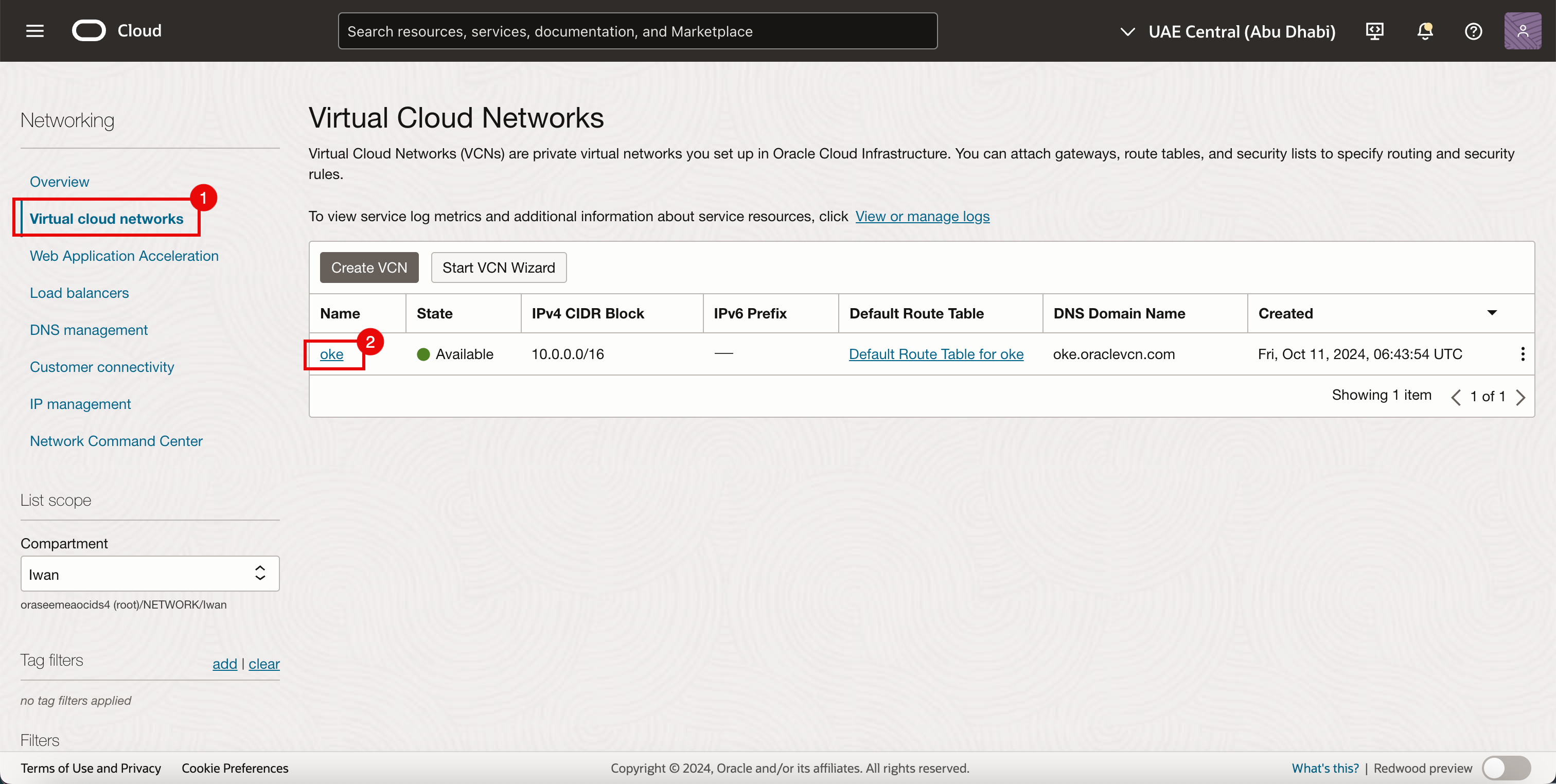Go to previous page of results
The width and height of the screenshot is (1556, 784).
1456,397
